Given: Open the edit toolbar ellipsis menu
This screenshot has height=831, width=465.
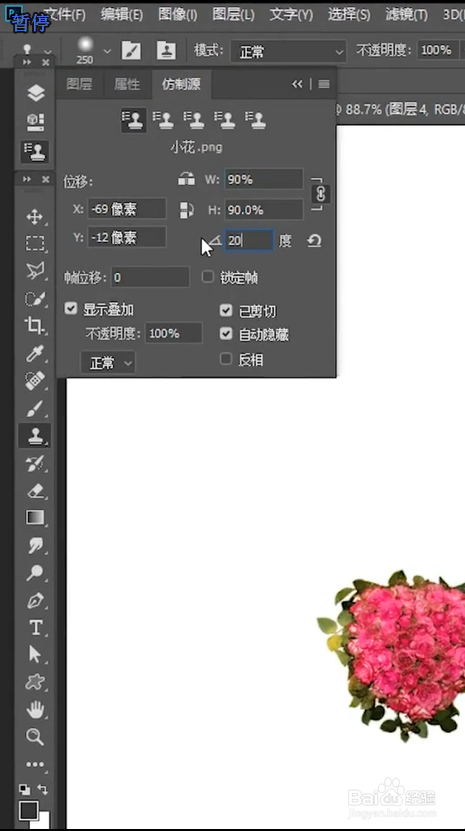Looking at the screenshot, I should 35,764.
